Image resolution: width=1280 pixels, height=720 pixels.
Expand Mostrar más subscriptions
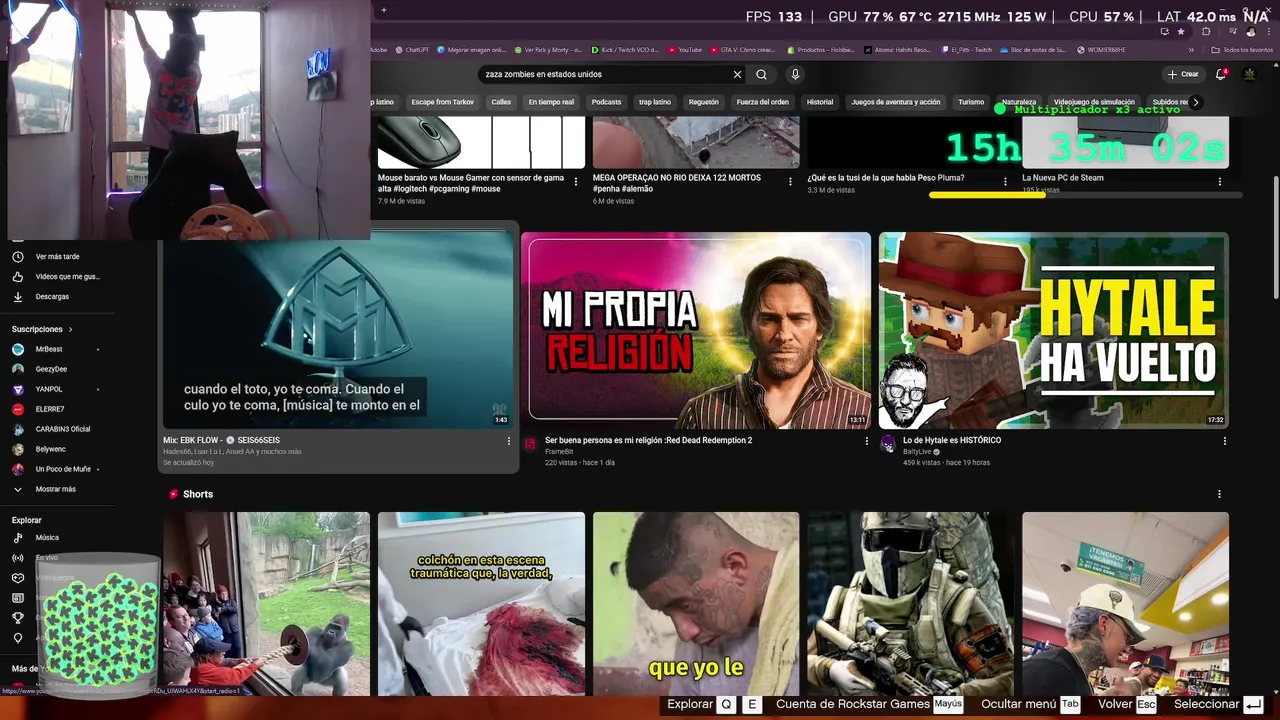pyautogui.click(x=57, y=489)
